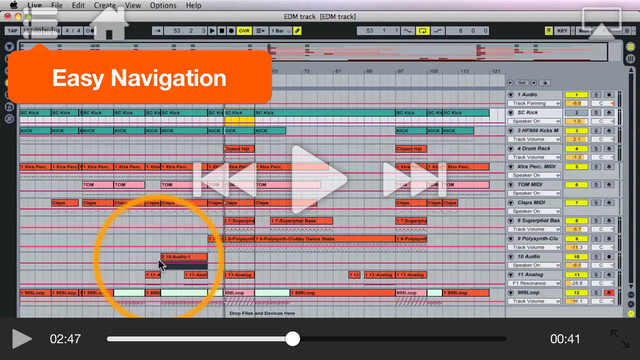Toggle the OVR overdub switch
The height and width of the screenshot is (360, 640).
(x=244, y=31)
